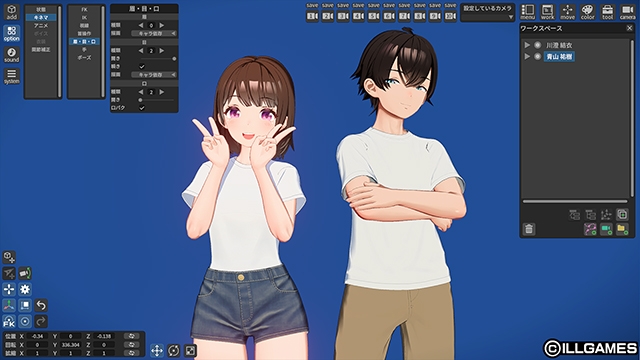Reset rotation values button

(132, 344)
